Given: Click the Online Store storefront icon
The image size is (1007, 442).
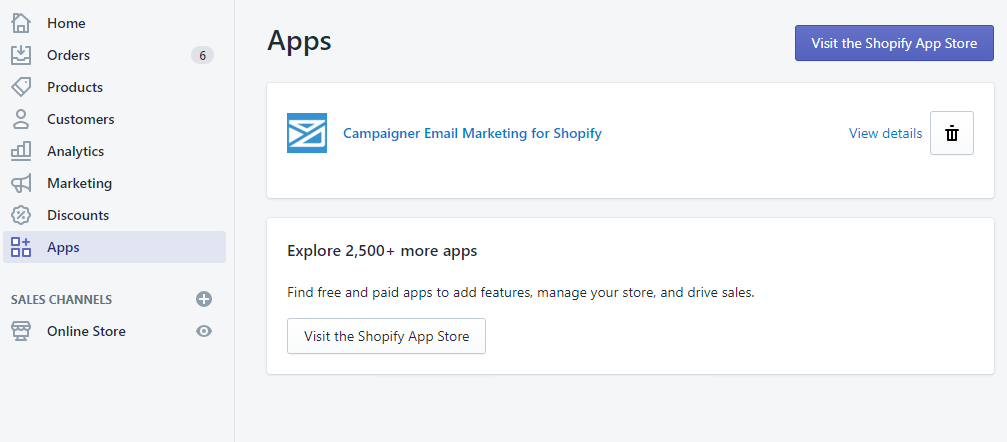Looking at the screenshot, I should pos(21,331).
